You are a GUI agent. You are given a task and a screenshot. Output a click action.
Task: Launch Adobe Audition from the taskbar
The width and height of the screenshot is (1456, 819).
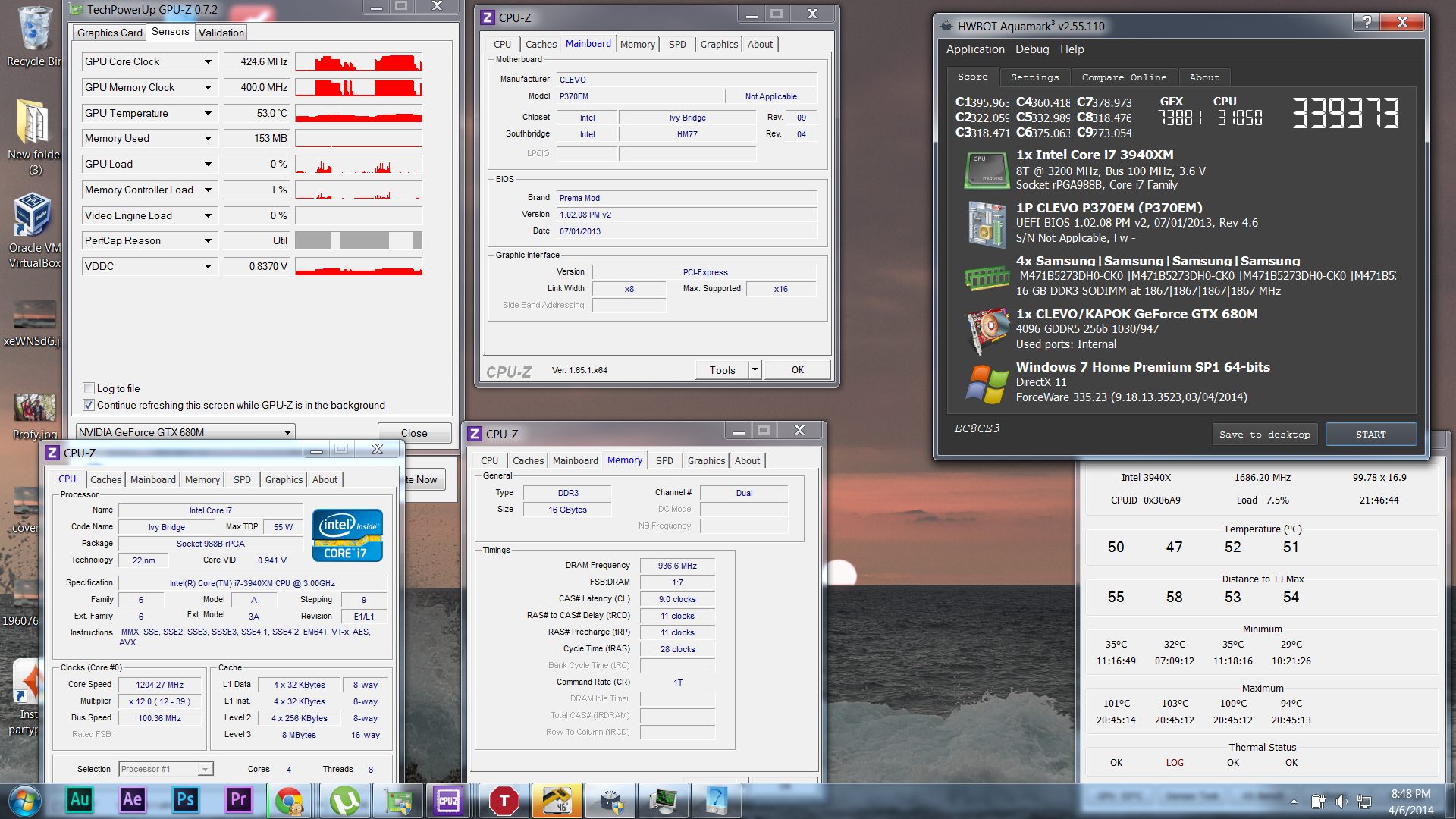80,800
